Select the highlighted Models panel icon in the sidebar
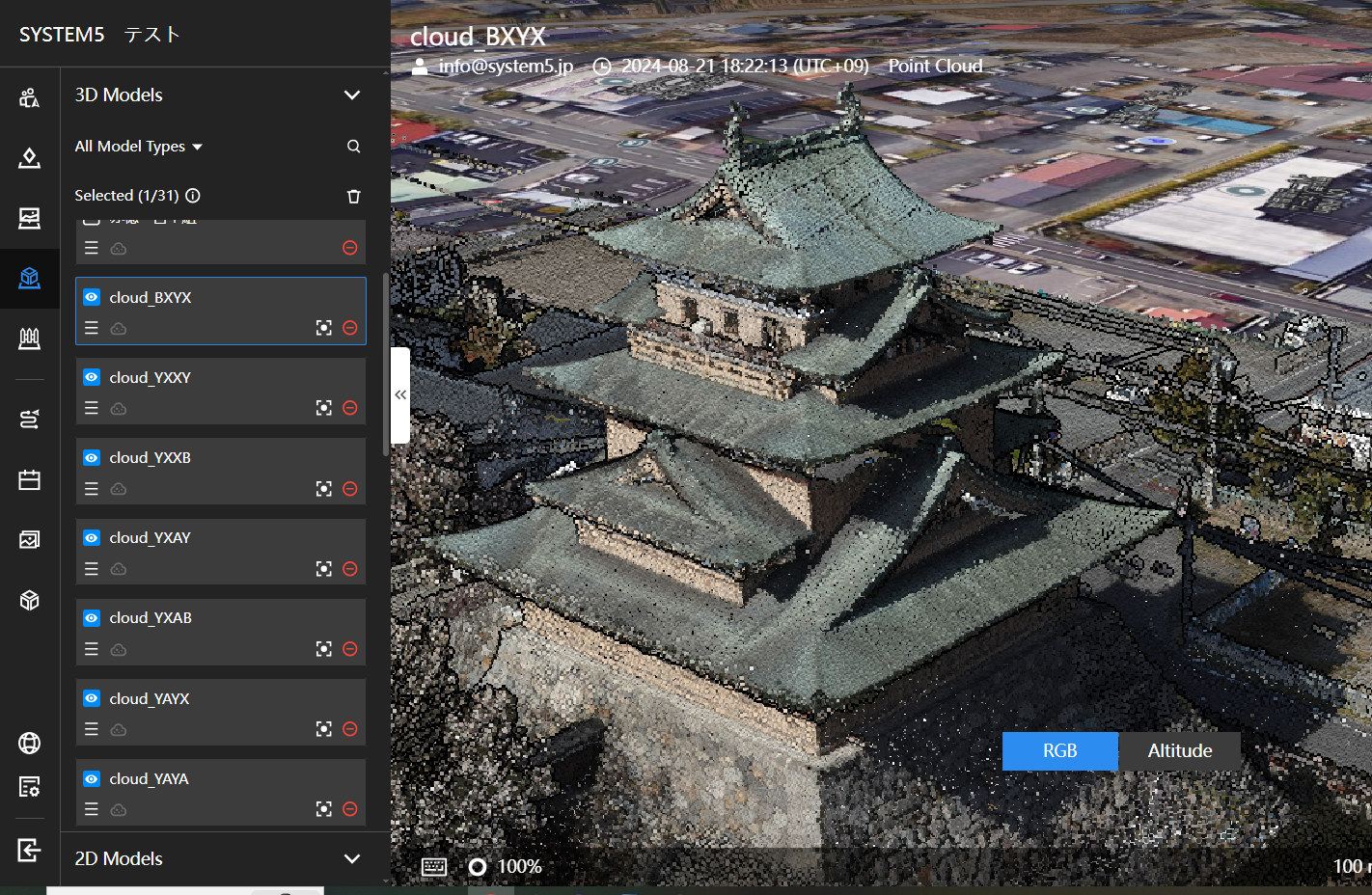The image size is (1372, 895). coord(29,279)
